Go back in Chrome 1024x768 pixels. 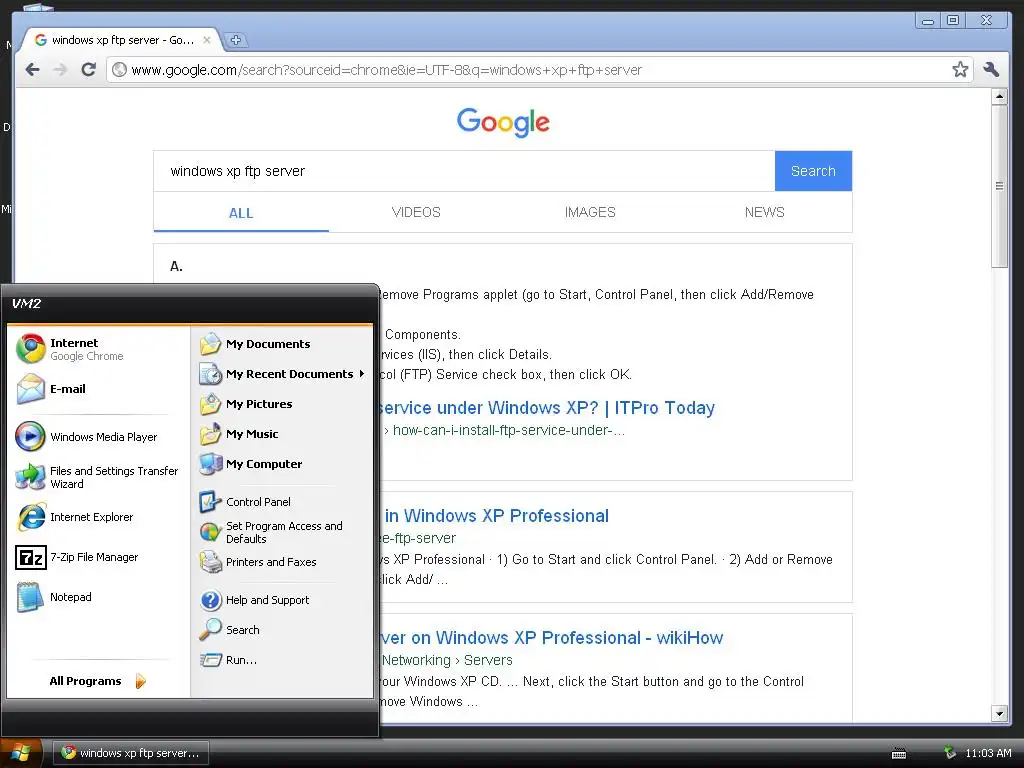(x=32, y=69)
